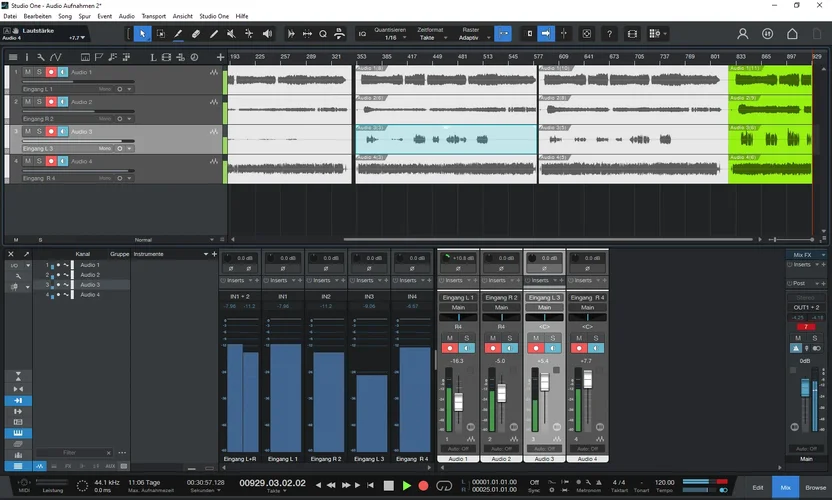The height and width of the screenshot is (500, 832).
Task: Open the Quantisieren 1/16 dropdown
Action: [x=390, y=37]
